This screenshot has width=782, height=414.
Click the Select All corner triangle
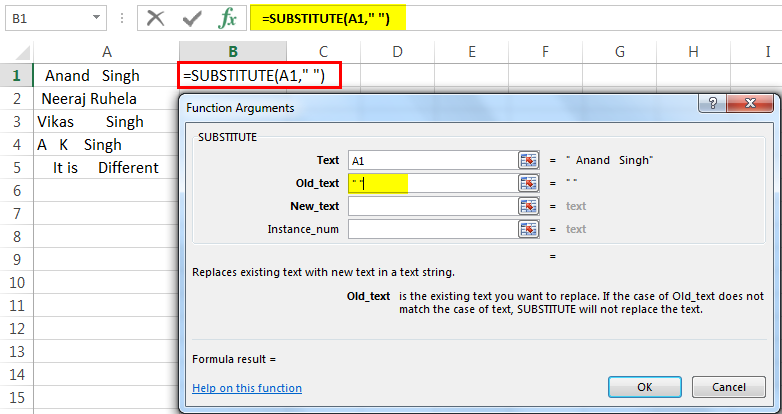[x=23, y=53]
